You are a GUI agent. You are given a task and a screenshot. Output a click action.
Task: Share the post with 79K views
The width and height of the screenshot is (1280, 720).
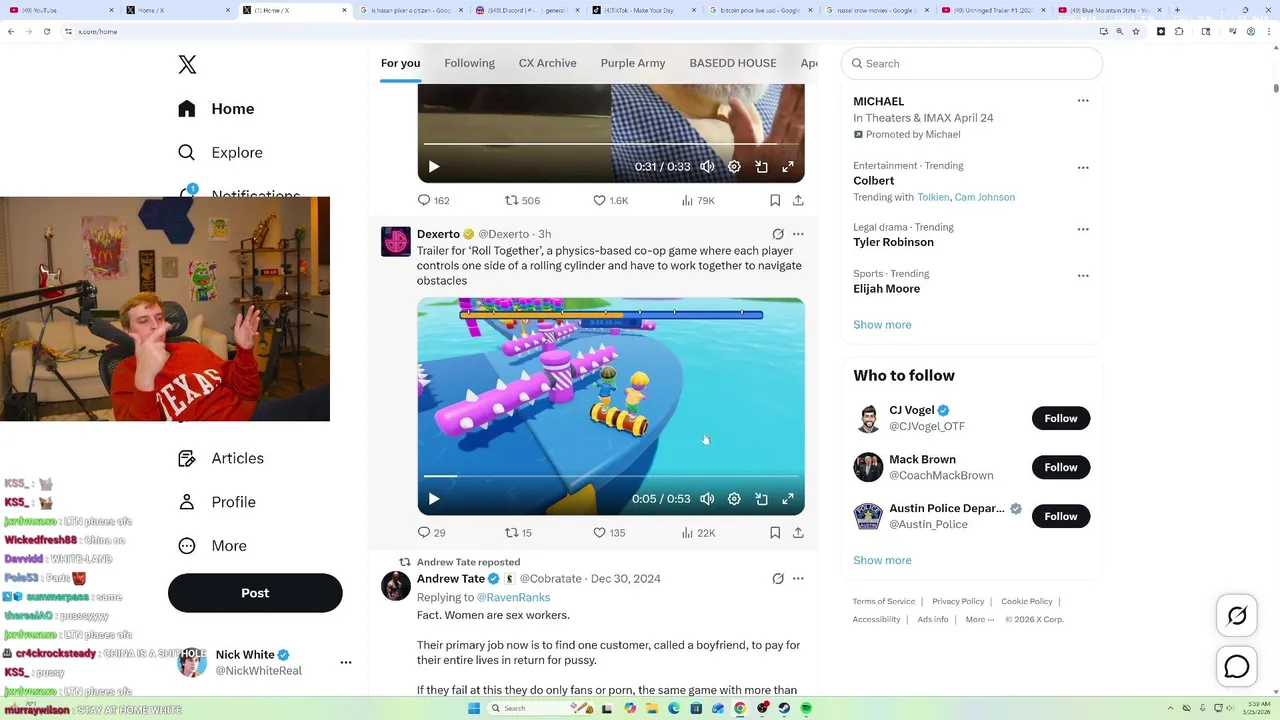(x=798, y=200)
